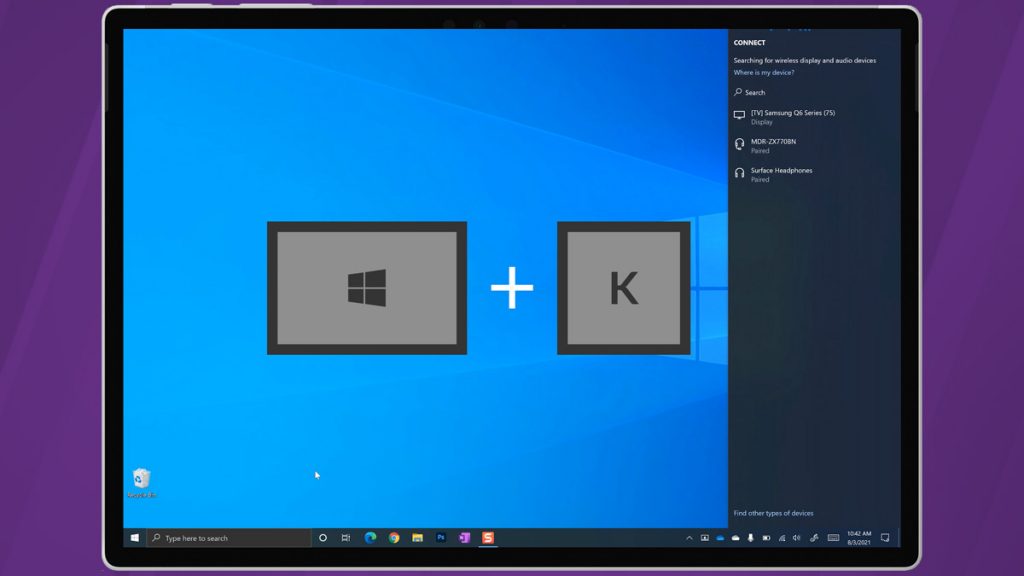Launch Microsoft Edge from the taskbar

pyautogui.click(x=370, y=538)
